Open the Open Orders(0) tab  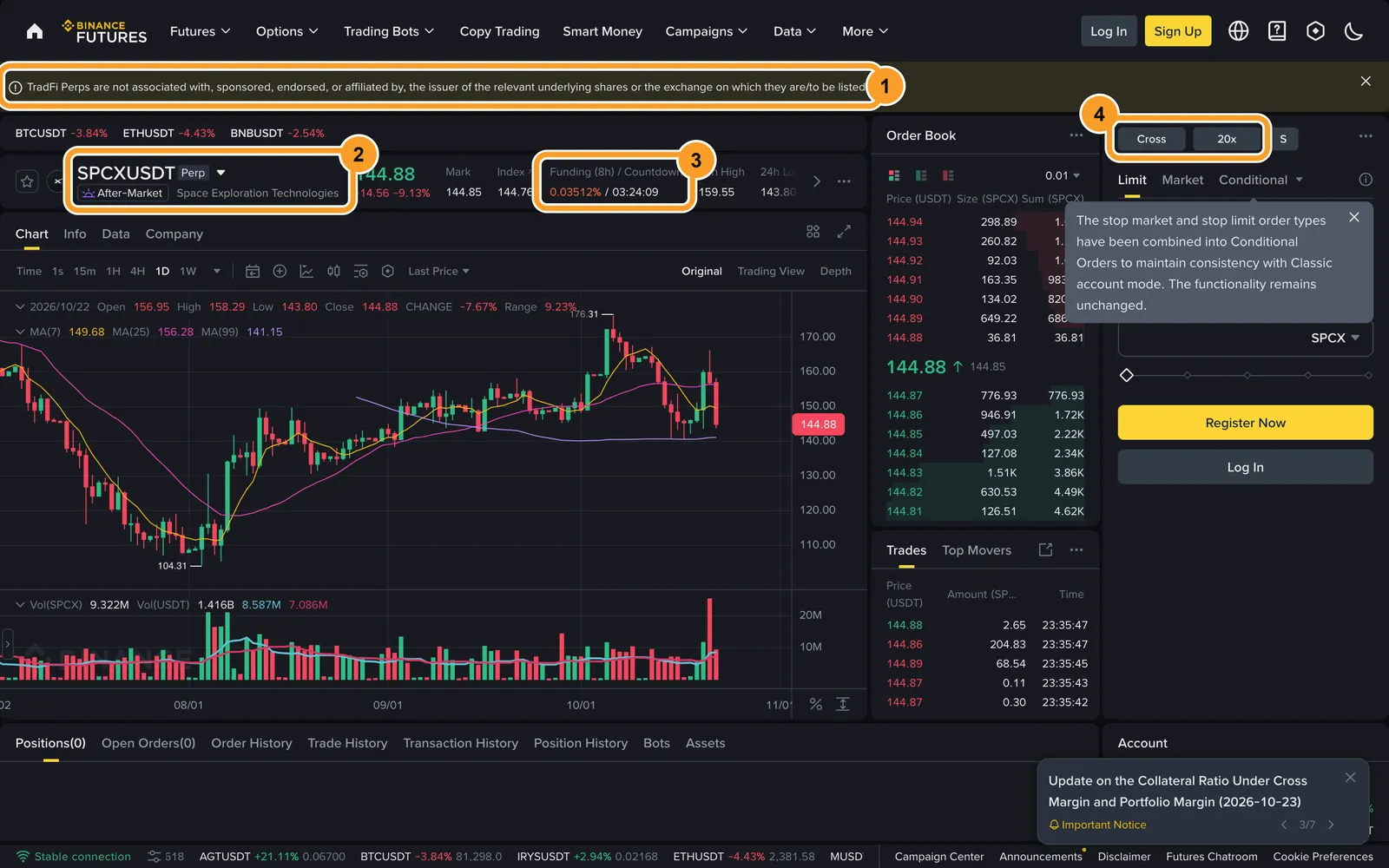[148, 743]
